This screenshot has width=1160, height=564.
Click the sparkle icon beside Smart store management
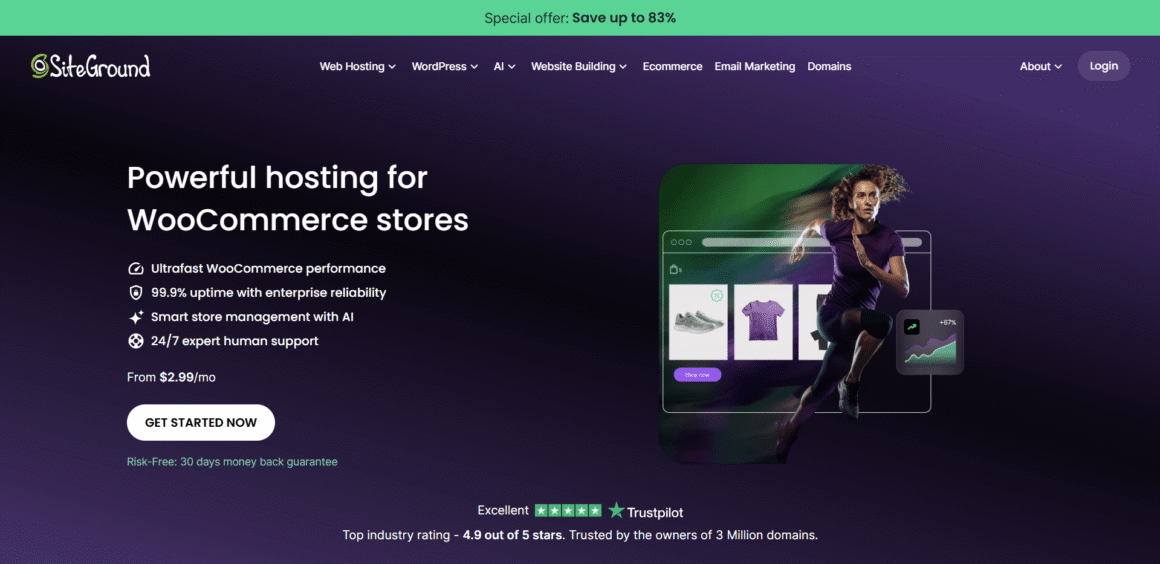click(135, 318)
